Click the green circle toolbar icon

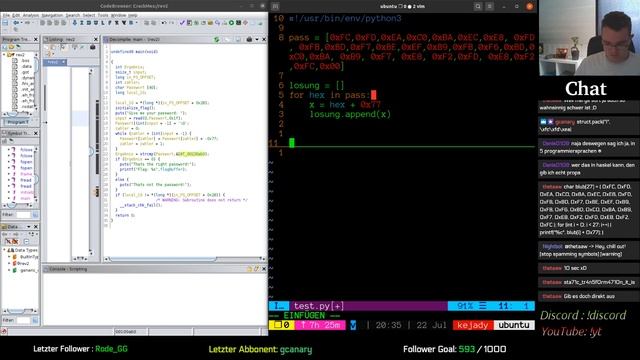231,23
